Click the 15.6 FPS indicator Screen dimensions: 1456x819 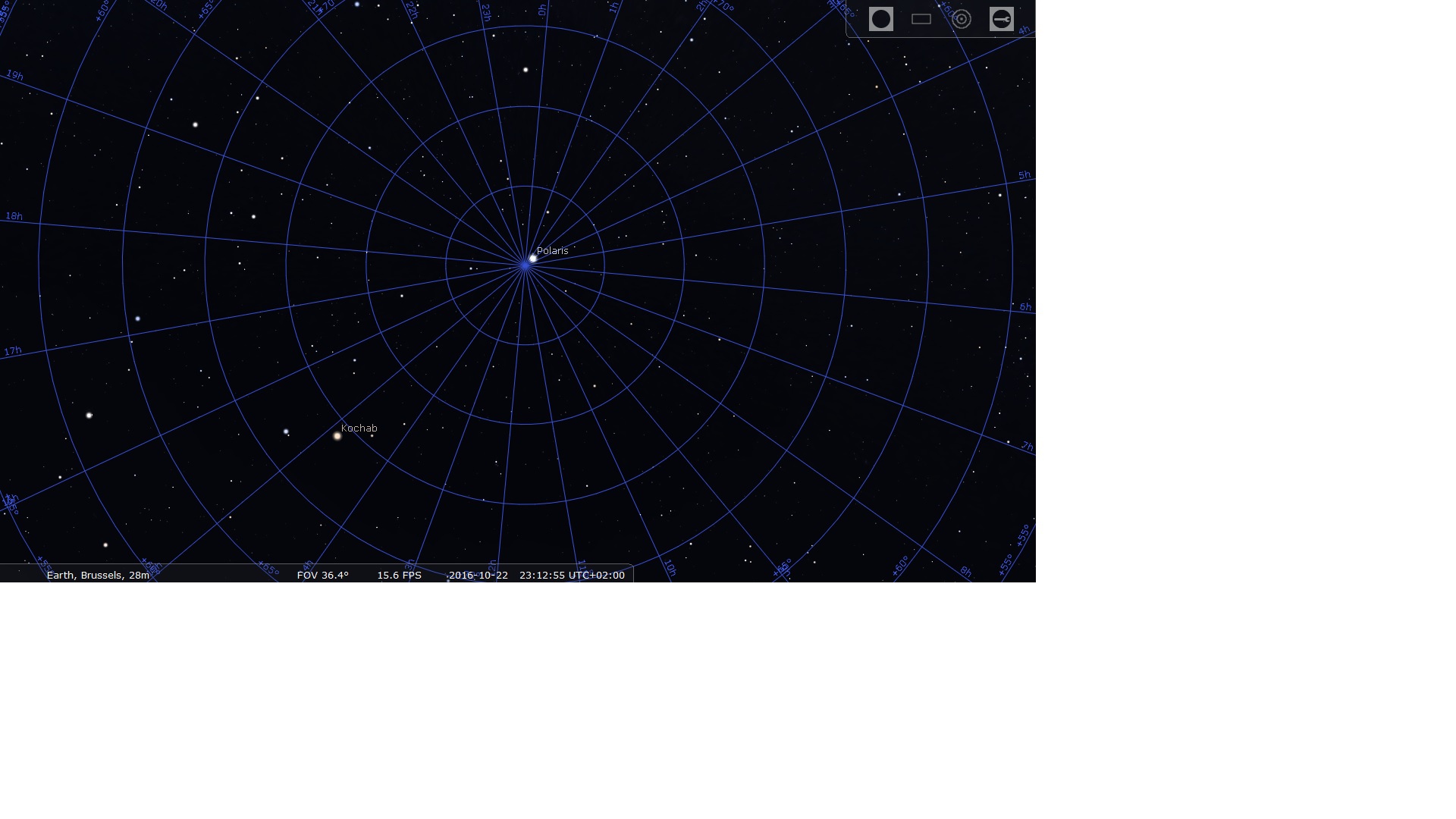(399, 576)
